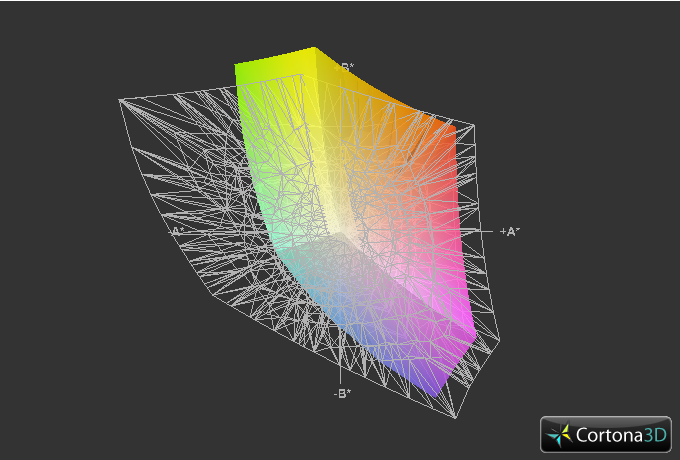Click the +A* axis label
The image size is (680, 460).
pyautogui.click(x=509, y=232)
